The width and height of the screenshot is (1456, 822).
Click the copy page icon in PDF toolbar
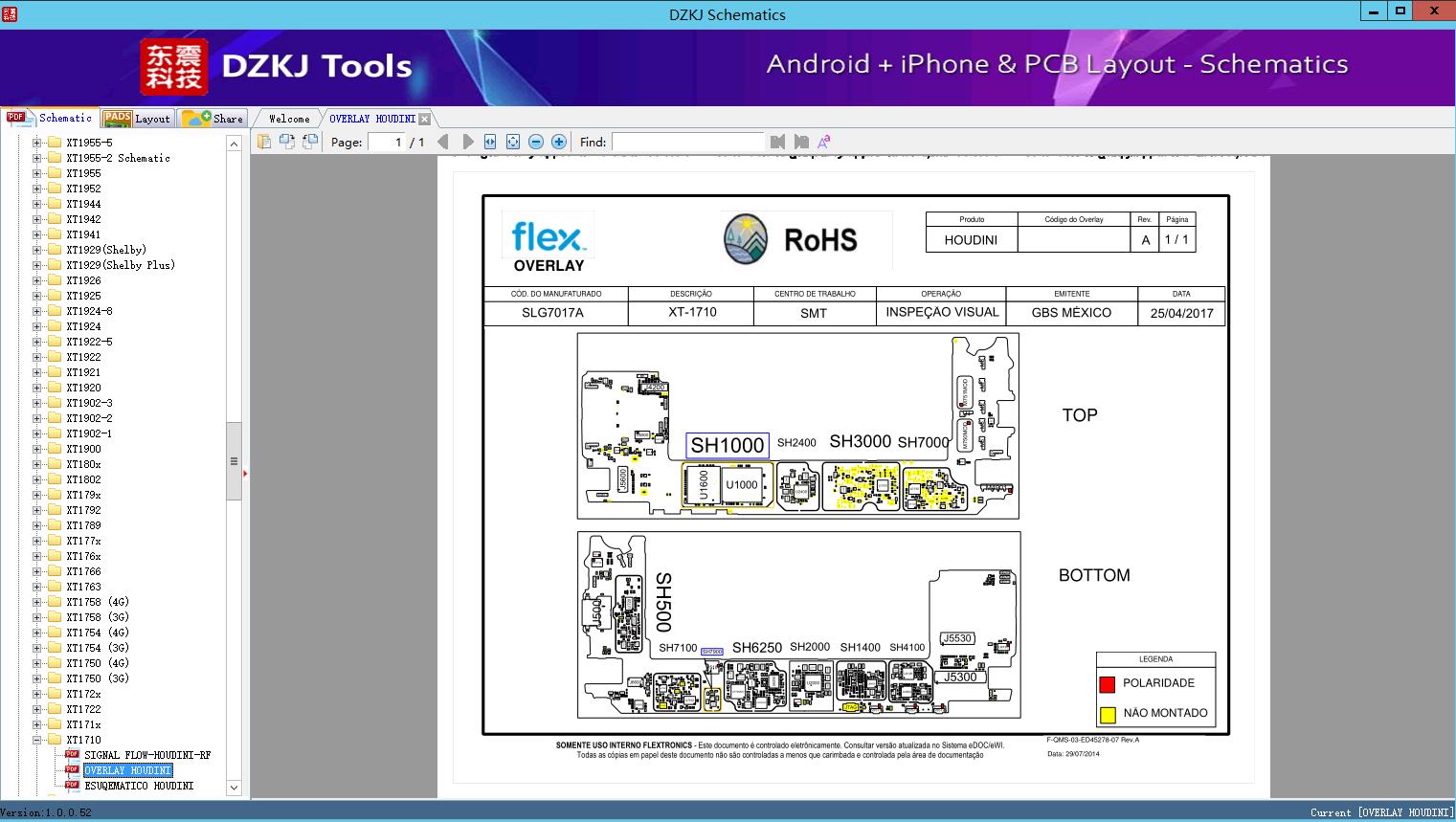[264, 142]
